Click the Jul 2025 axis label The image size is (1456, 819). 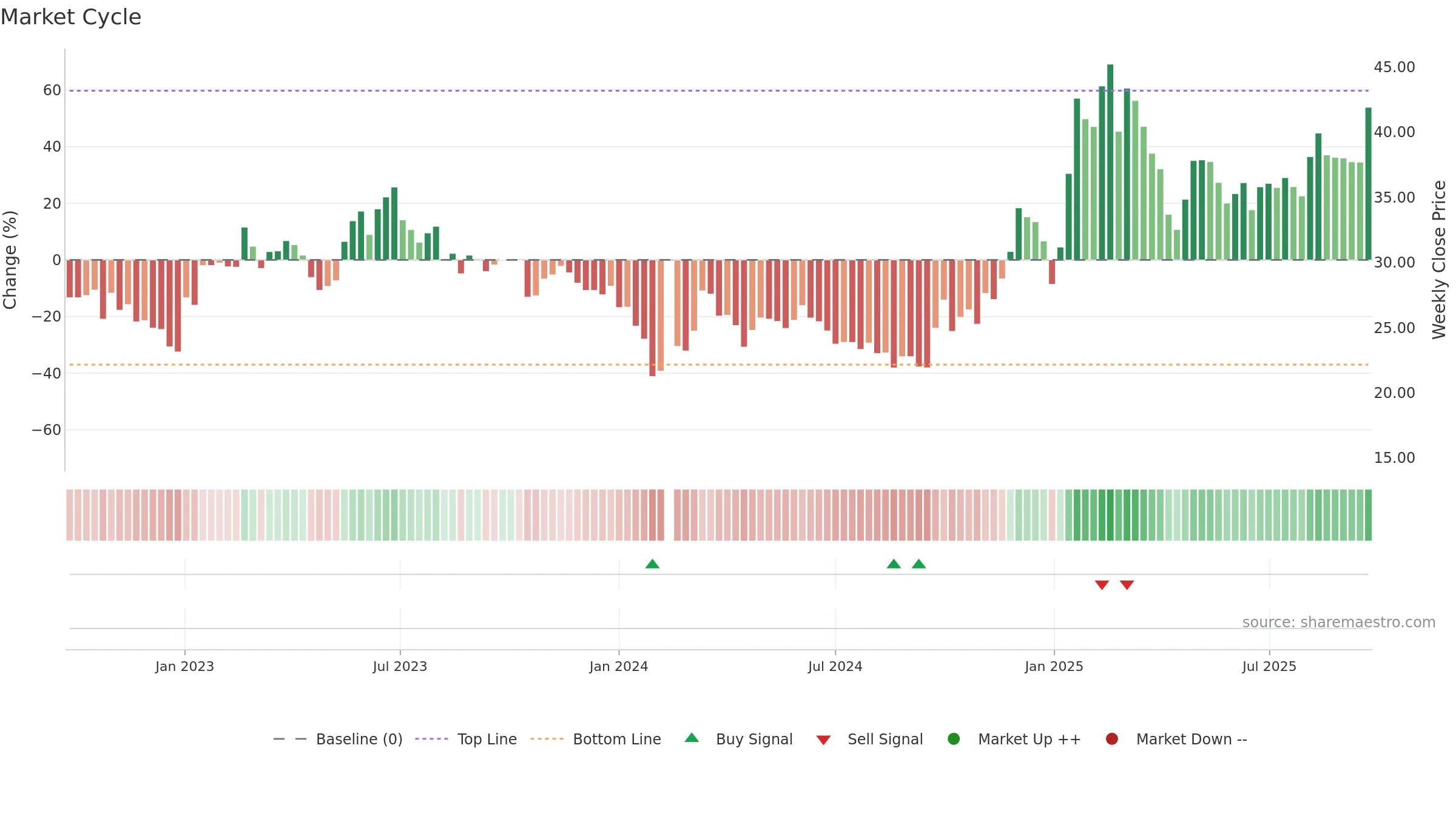click(x=1269, y=666)
